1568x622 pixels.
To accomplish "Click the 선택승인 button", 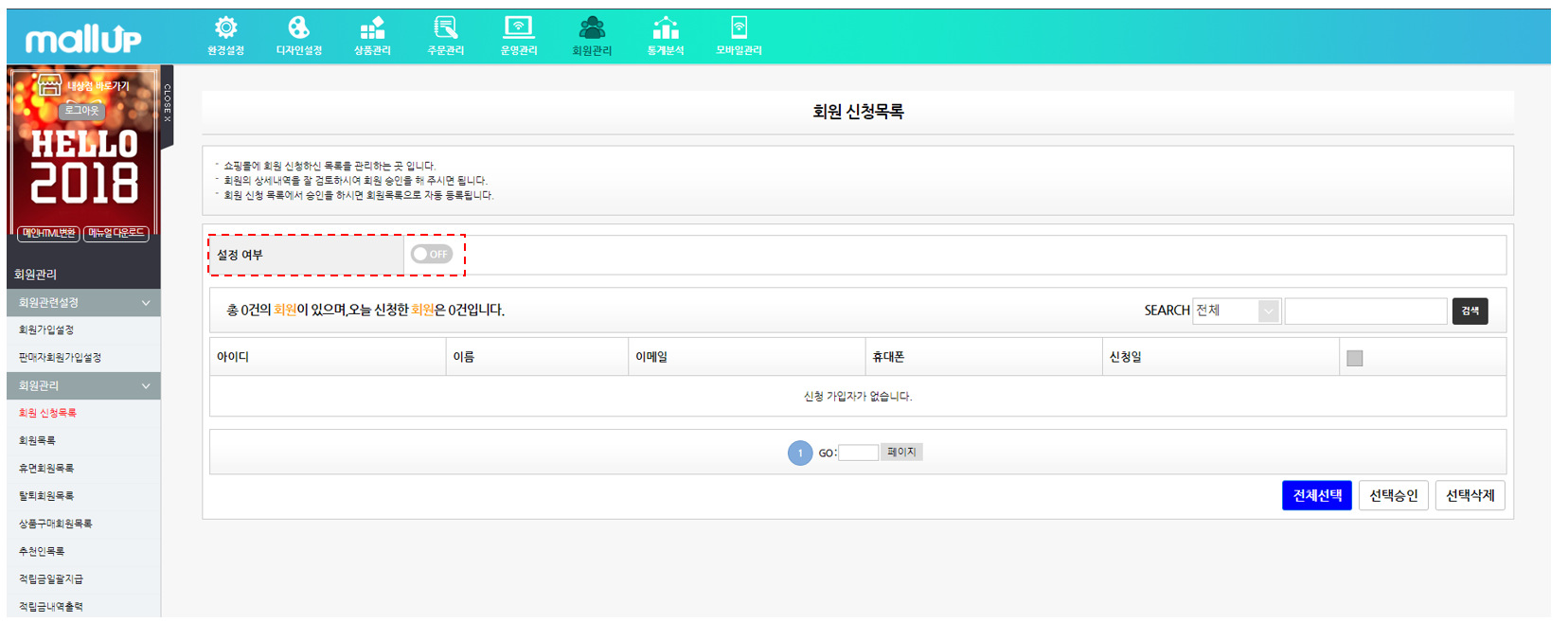I will pos(1394,495).
